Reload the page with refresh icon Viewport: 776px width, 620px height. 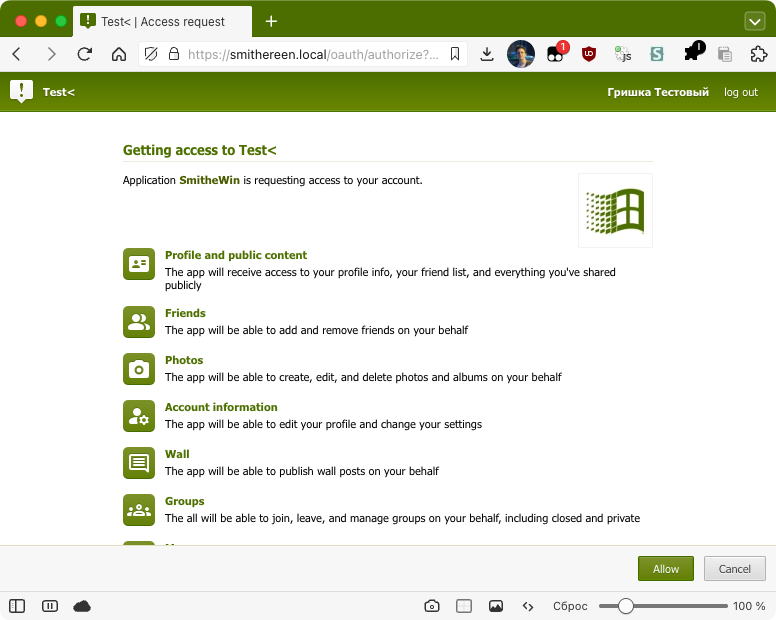[85, 54]
